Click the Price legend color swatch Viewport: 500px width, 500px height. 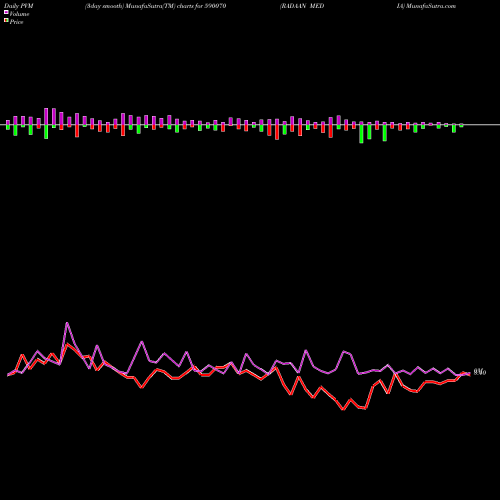6,21
